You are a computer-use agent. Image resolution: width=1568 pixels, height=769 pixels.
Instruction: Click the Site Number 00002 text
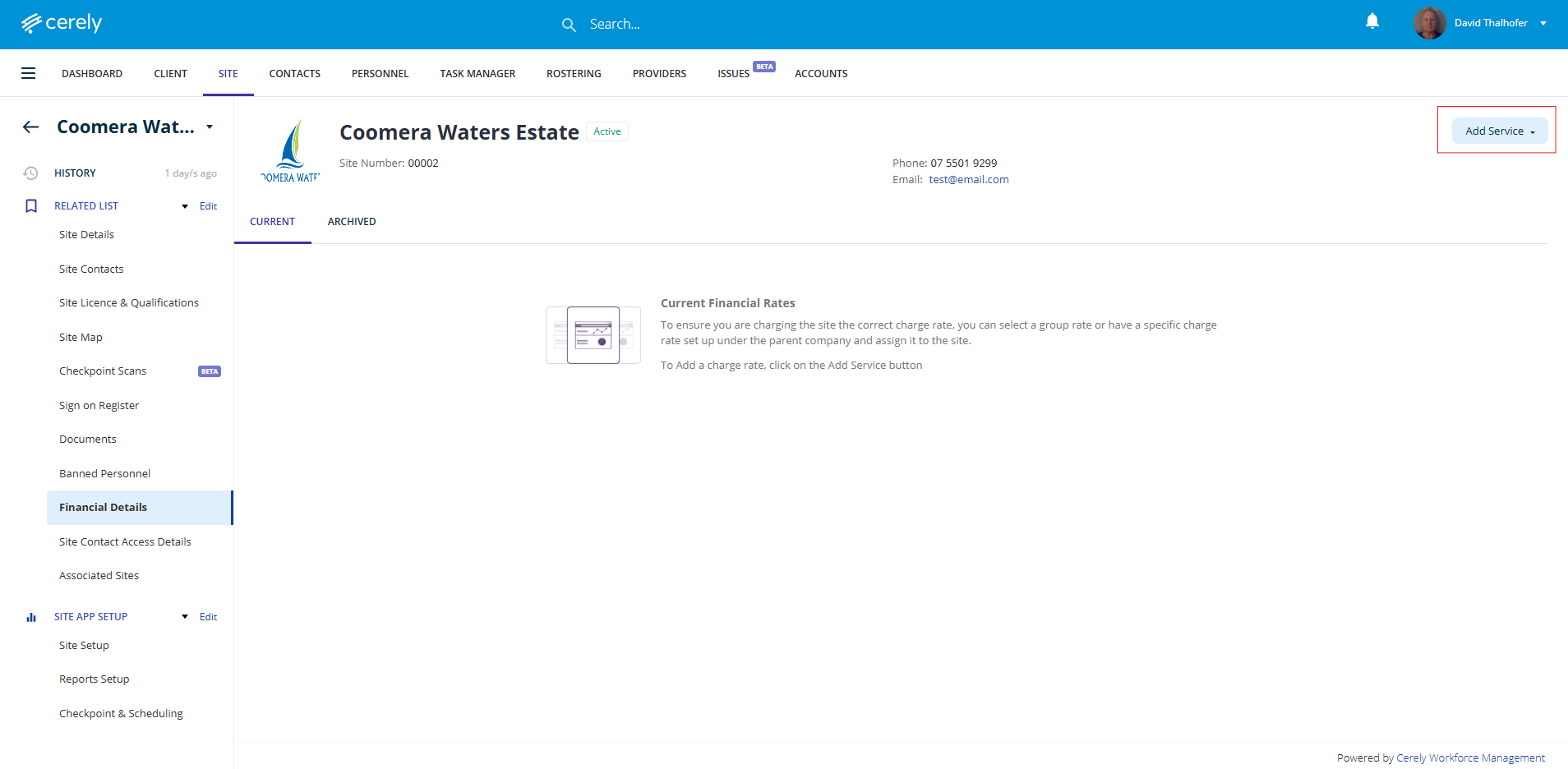(389, 163)
